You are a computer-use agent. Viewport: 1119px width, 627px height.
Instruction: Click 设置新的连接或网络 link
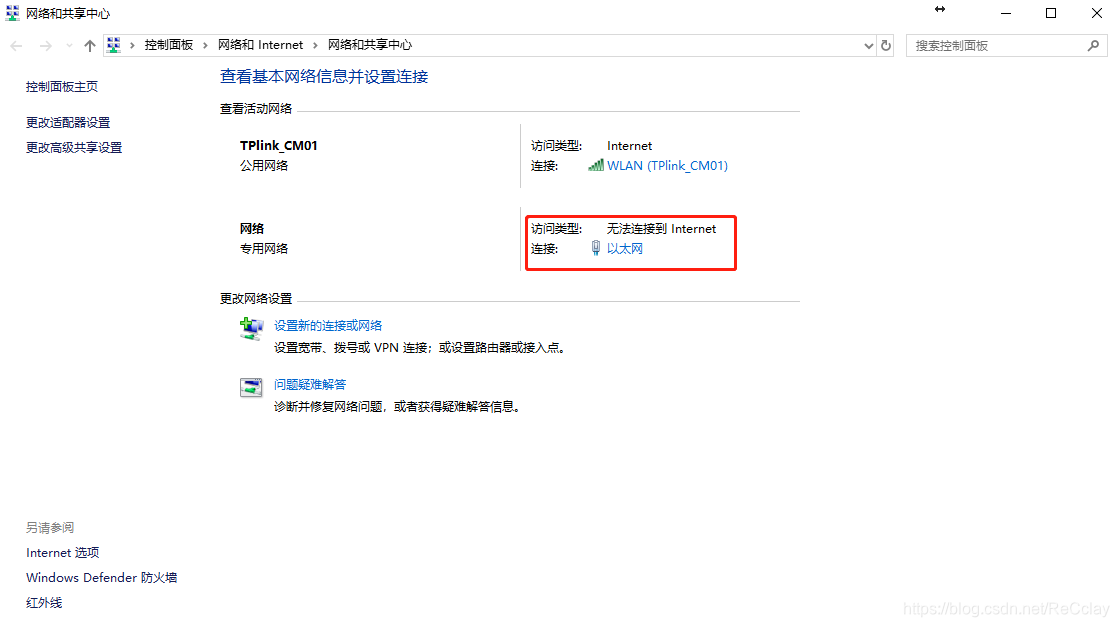(x=328, y=325)
